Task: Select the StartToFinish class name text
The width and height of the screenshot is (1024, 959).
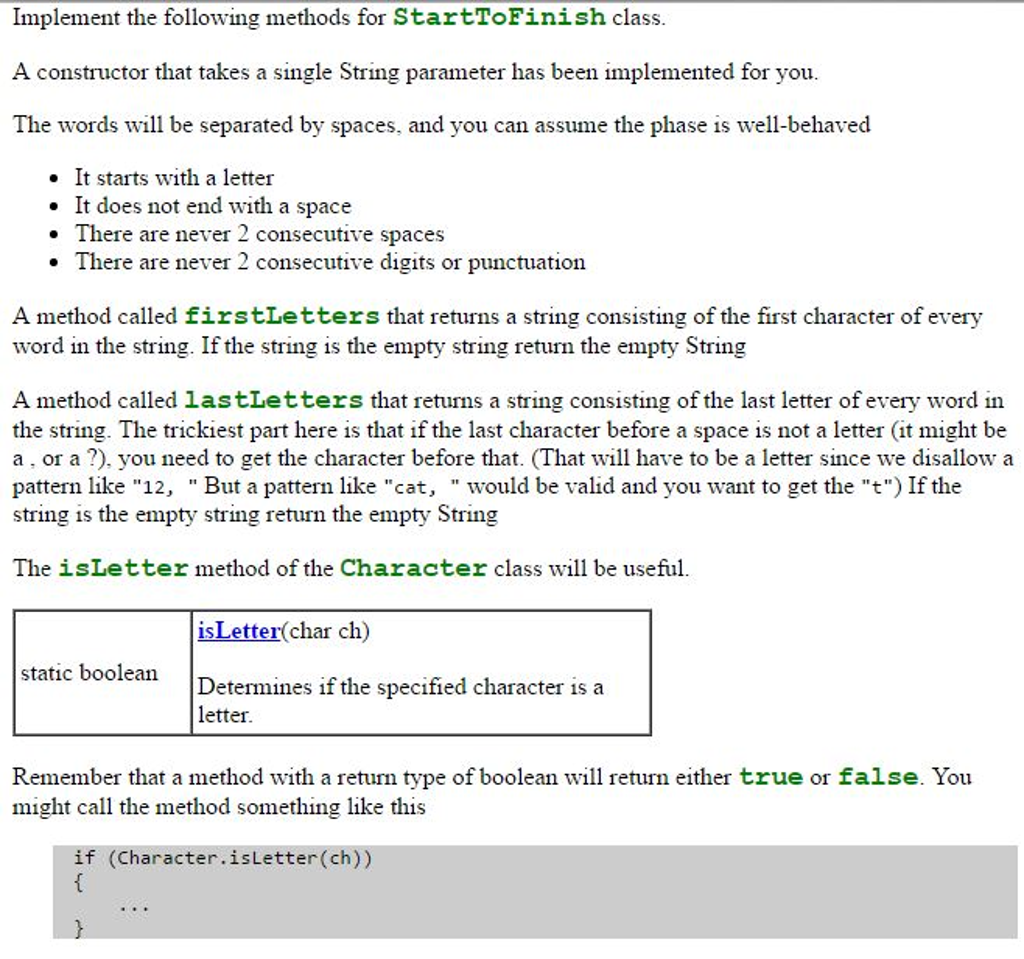Action: pyautogui.click(x=498, y=17)
